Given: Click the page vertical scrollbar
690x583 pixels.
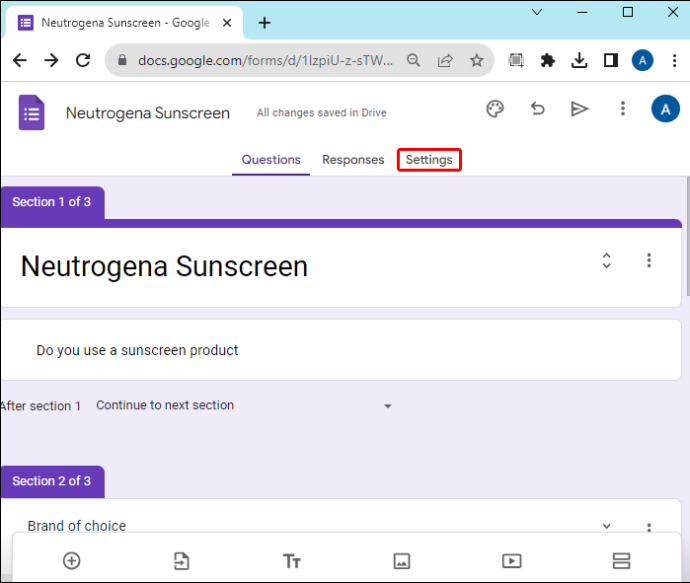Looking at the screenshot, I should point(688,237).
